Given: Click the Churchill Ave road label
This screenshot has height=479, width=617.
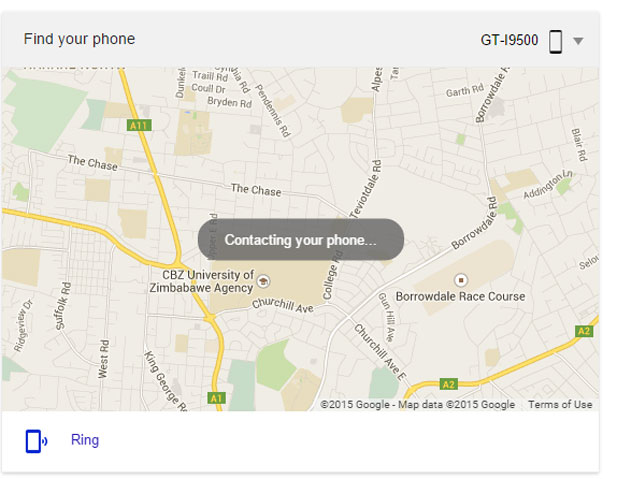Looking at the screenshot, I should [x=283, y=305].
